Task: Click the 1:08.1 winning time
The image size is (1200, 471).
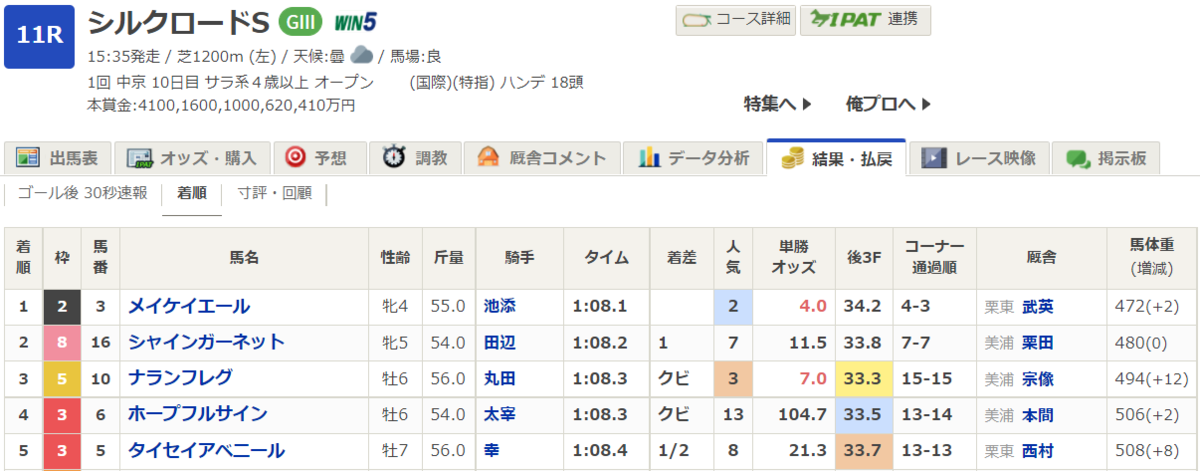Action: pyautogui.click(x=599, y=306)
